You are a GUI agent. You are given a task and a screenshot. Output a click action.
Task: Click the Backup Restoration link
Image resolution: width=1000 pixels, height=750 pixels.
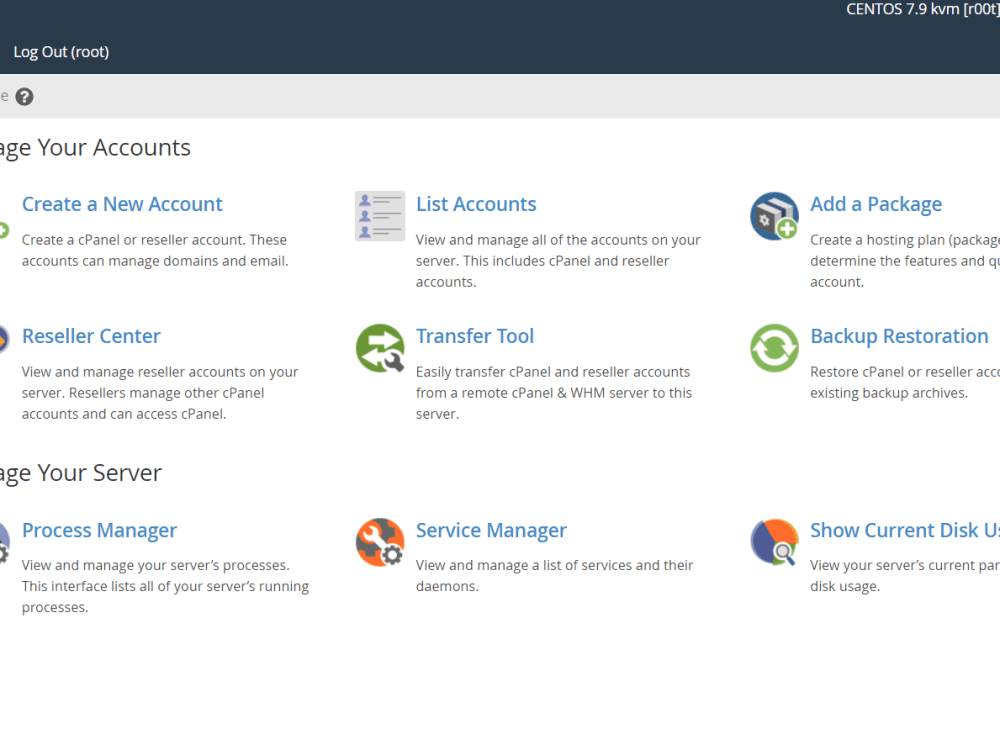[899, 336]
